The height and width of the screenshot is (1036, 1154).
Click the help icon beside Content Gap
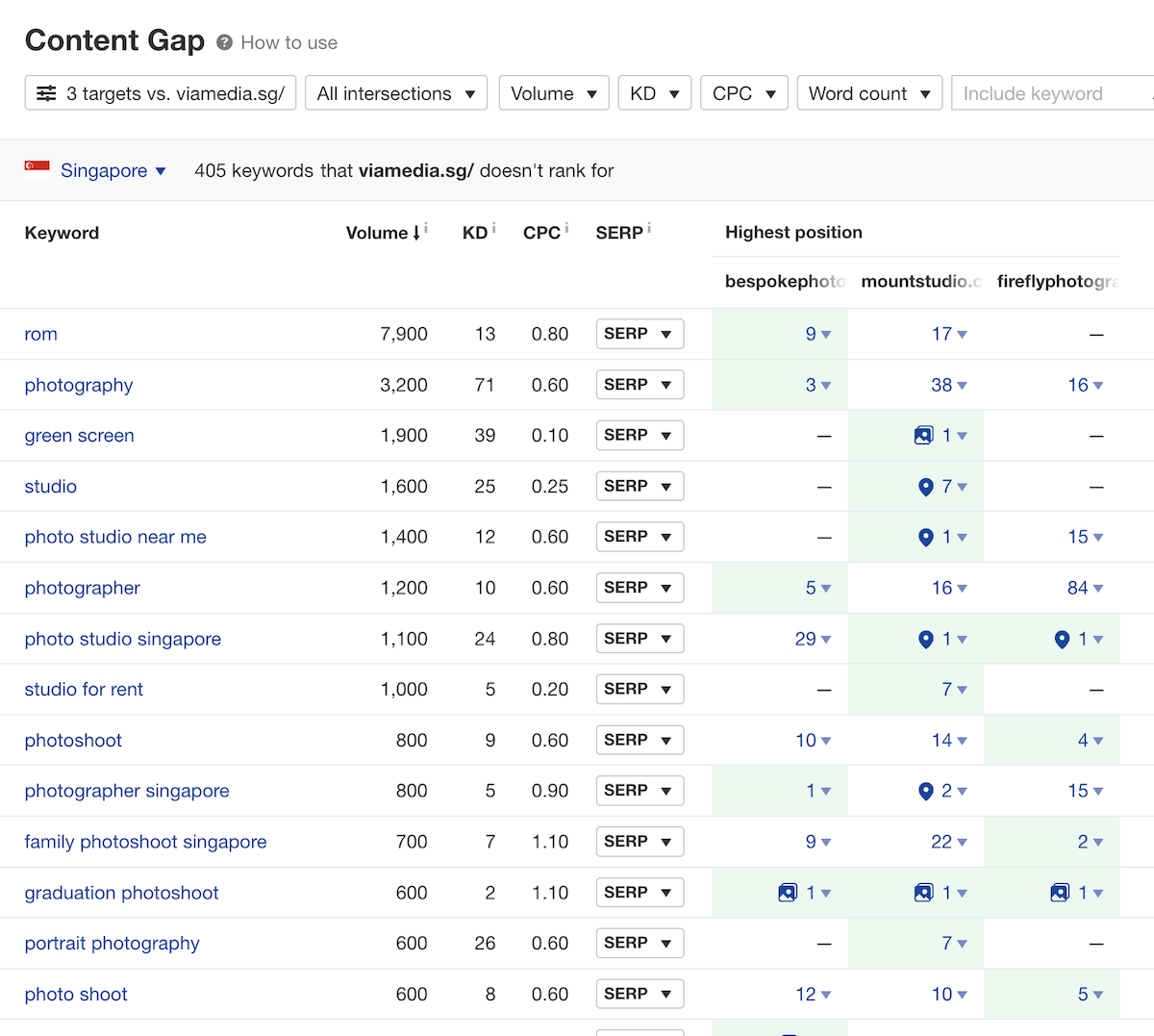pos(224,42)
